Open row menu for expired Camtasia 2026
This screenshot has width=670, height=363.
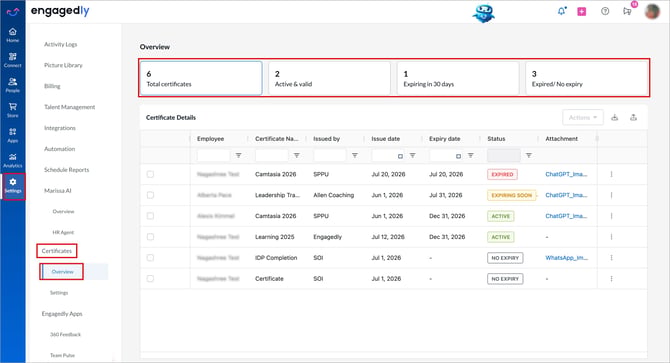tap(611, 174)
